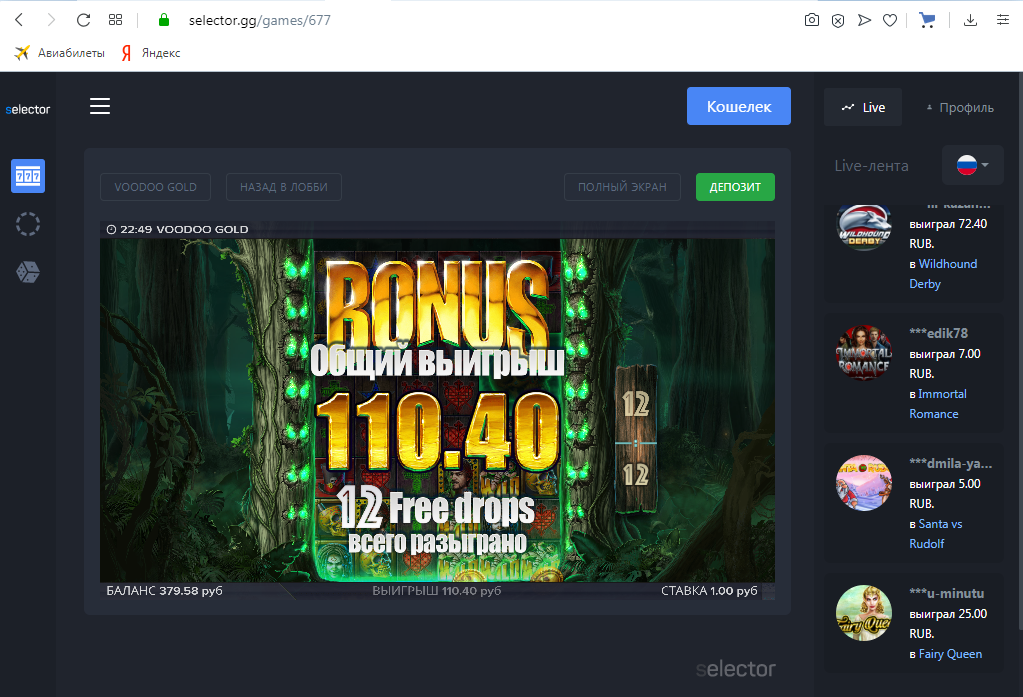
Task: Click the clock icon beside 22:49
Action: (112, 229)
